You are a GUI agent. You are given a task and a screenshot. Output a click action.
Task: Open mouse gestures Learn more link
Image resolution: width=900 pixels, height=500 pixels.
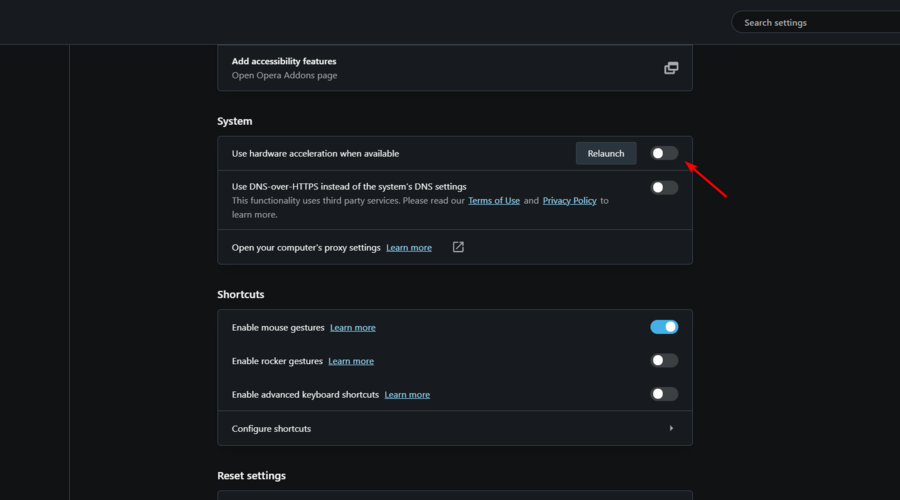(352, 327)
